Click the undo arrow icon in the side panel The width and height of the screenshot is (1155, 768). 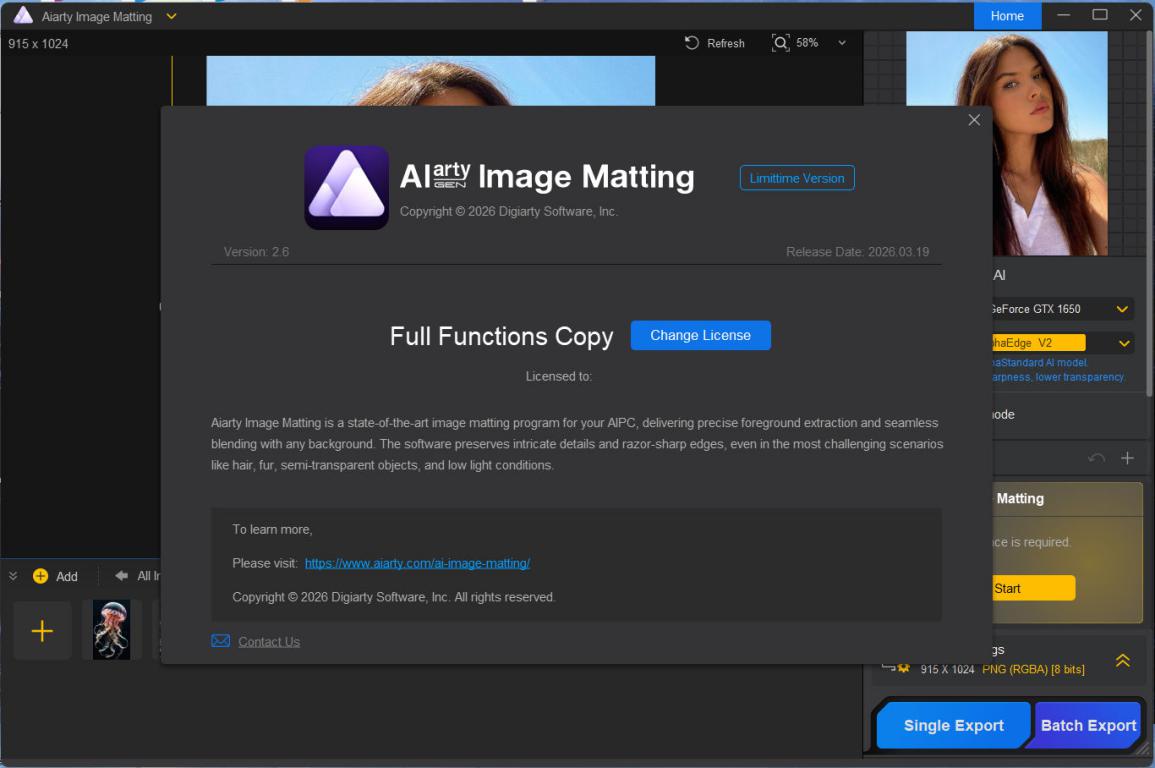coord(1096,458)
